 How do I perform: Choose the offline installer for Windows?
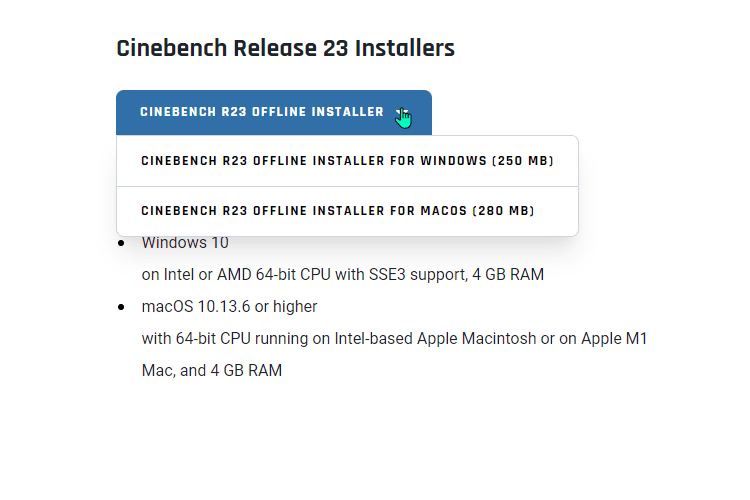347,161
